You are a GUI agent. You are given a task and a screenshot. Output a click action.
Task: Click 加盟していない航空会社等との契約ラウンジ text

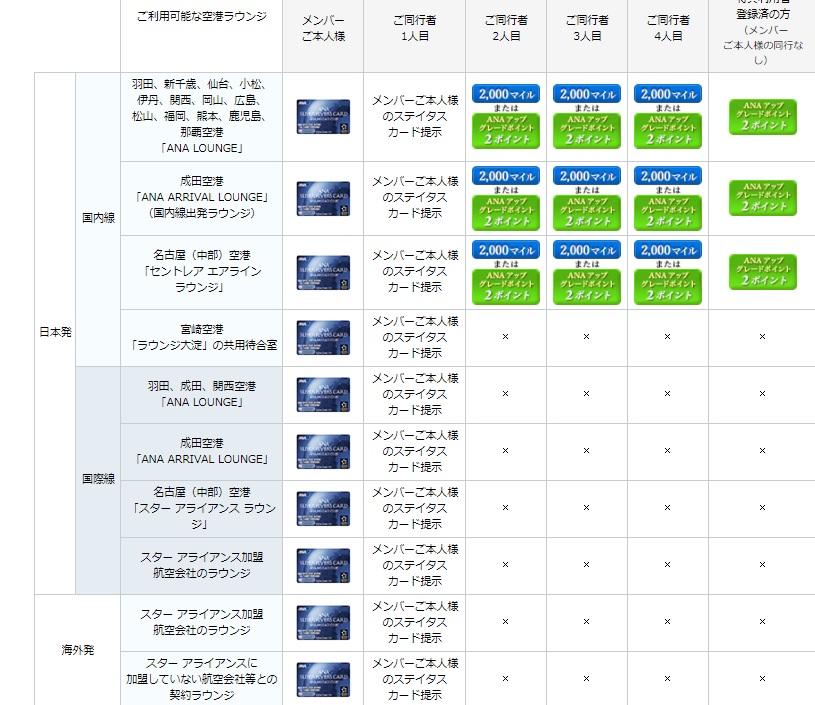[x=202, y=679]
